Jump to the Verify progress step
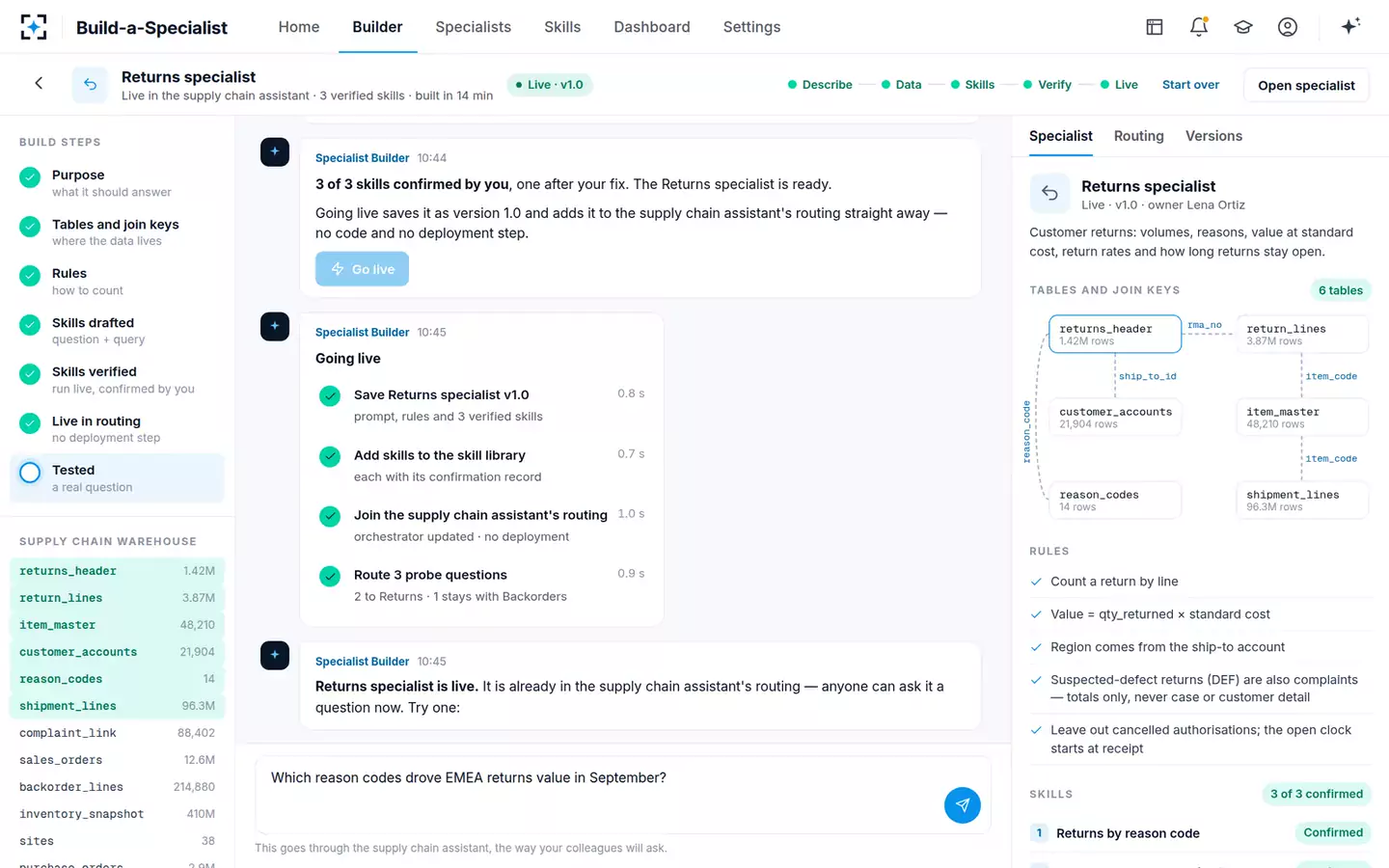Viewport: 1389px width, 868px height. pyautogui.click(x=1048, y=85)
